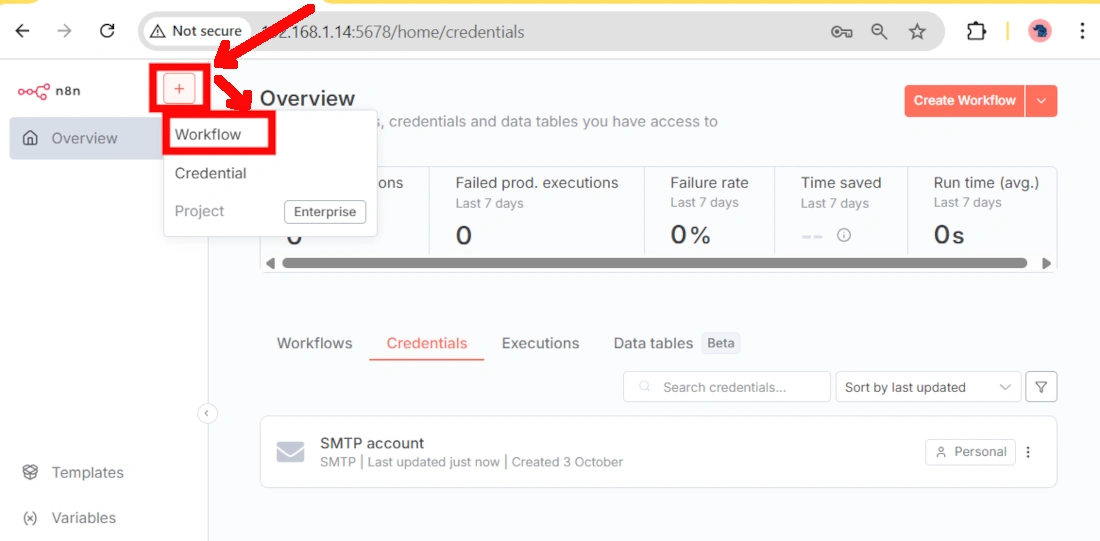
Task: Select Workflow from the plus menu
Action: click(208, 134)
